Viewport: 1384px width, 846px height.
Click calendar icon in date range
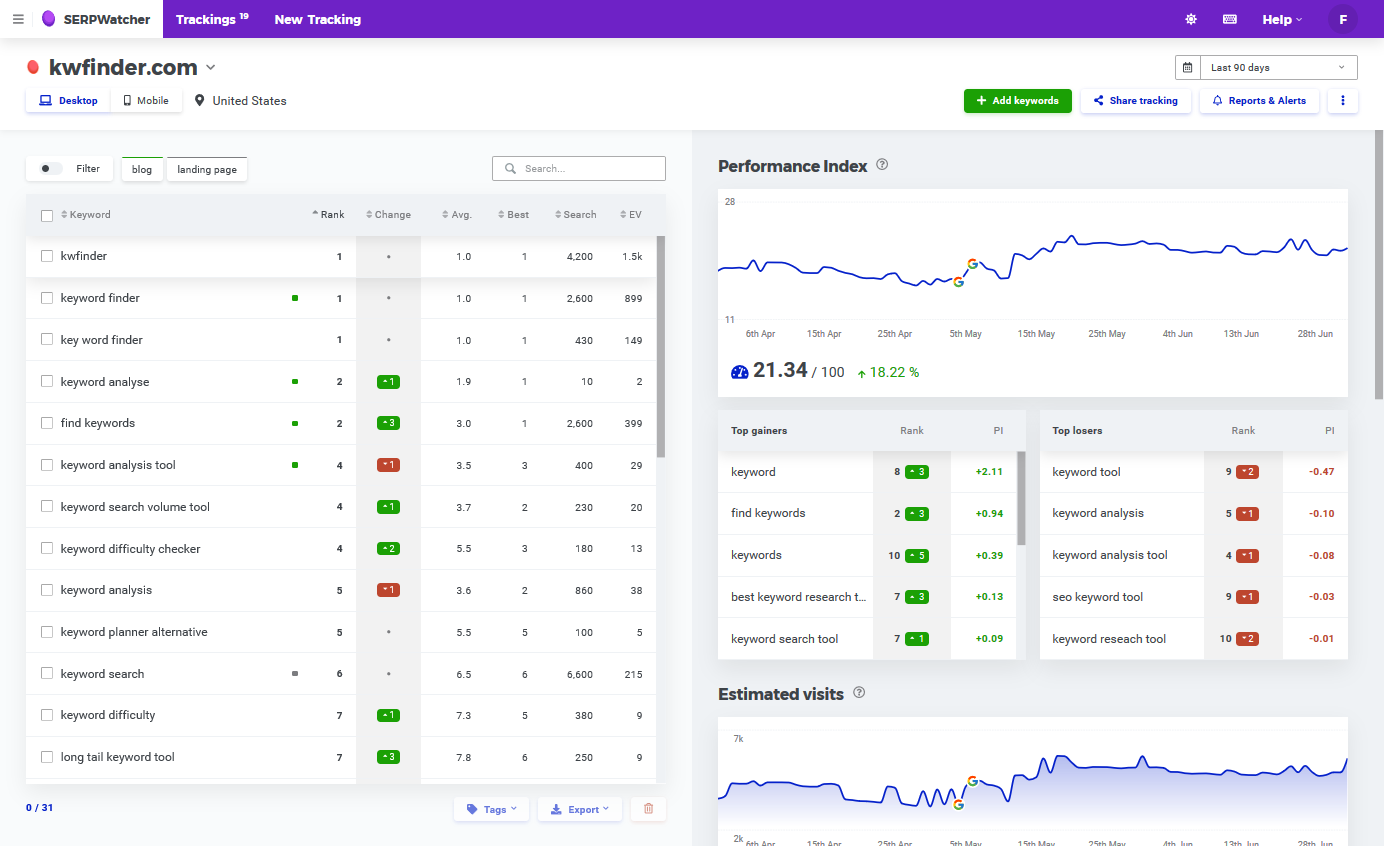pos(1187,68)
